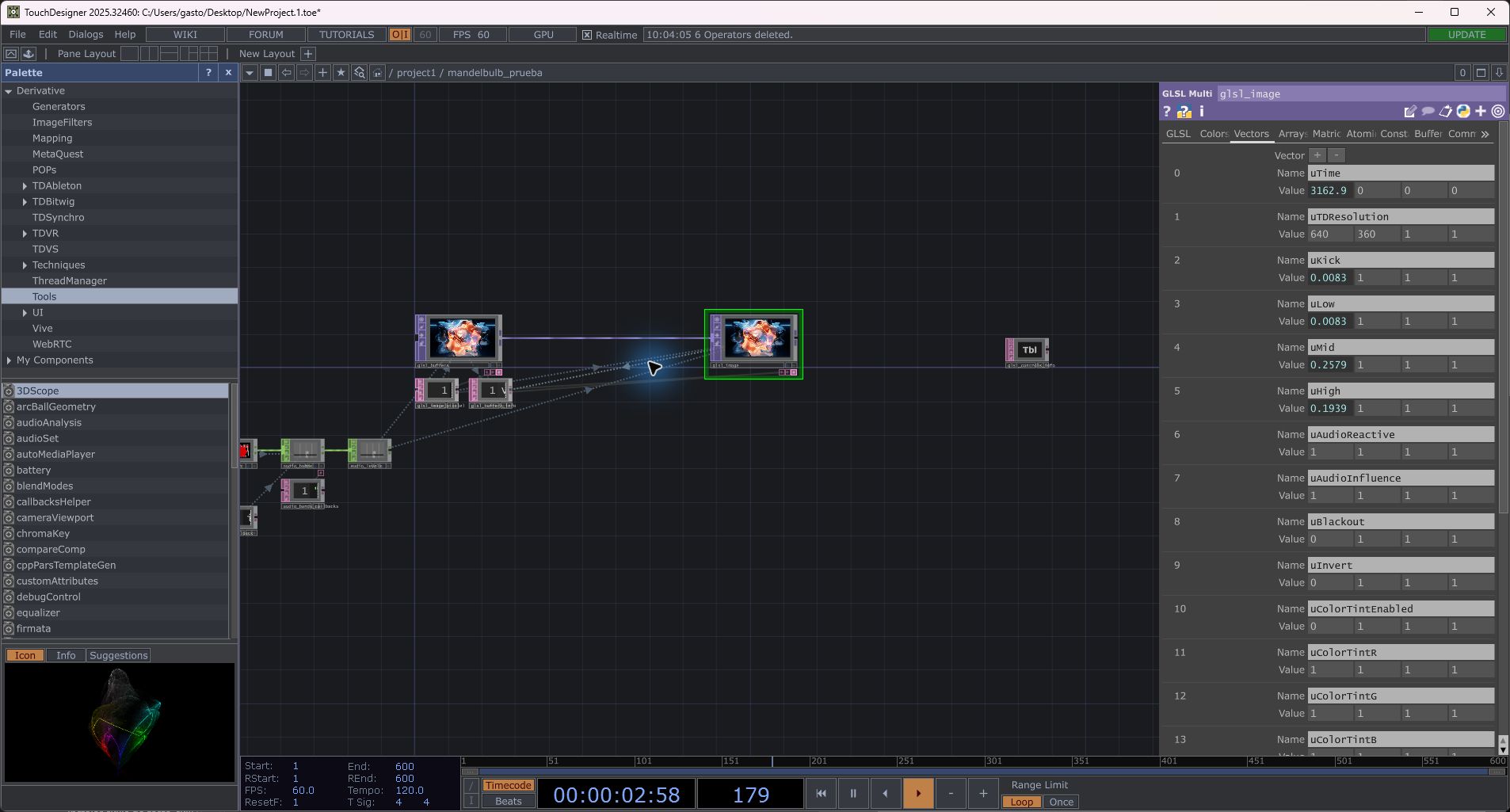Open the TUTORIALS button
The height and width of the screenshot is (812, 1510).
coord(346,35)
